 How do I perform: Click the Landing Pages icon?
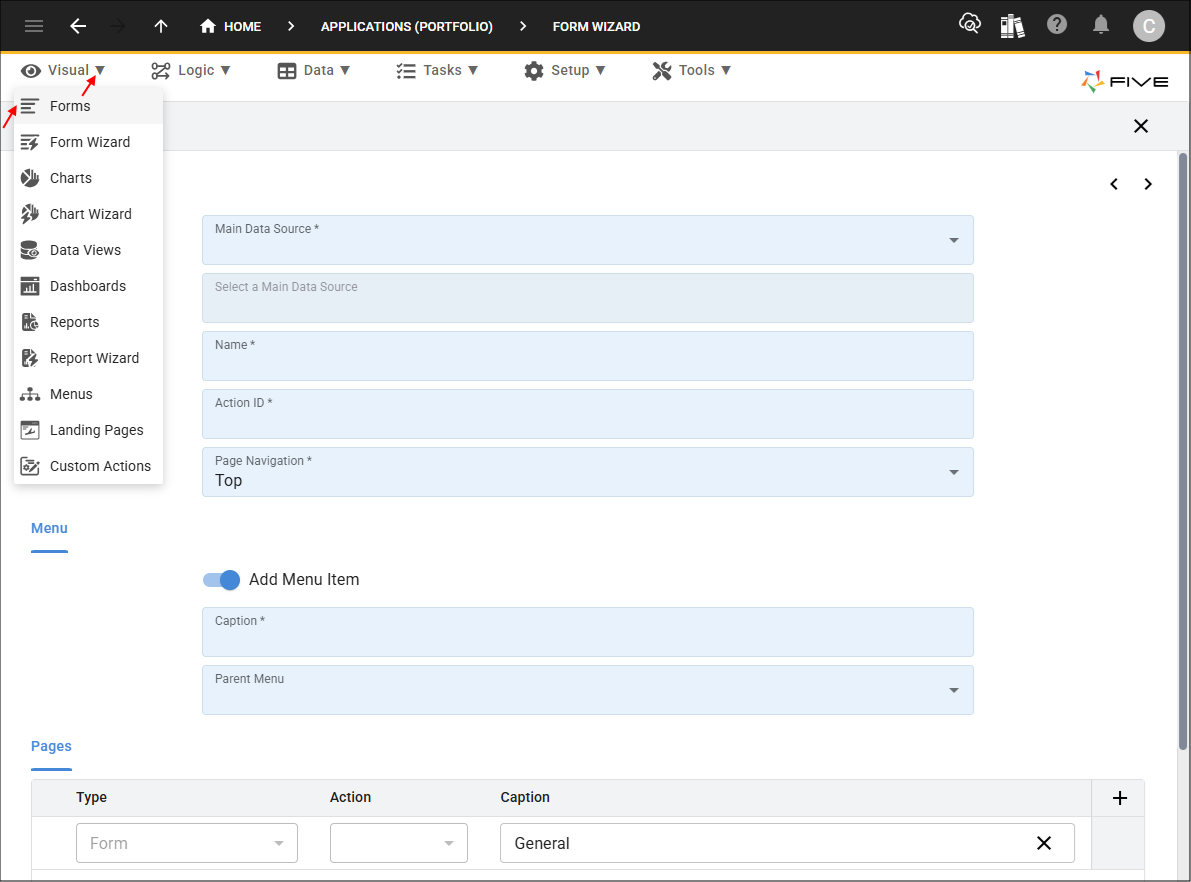pos(30,430)
